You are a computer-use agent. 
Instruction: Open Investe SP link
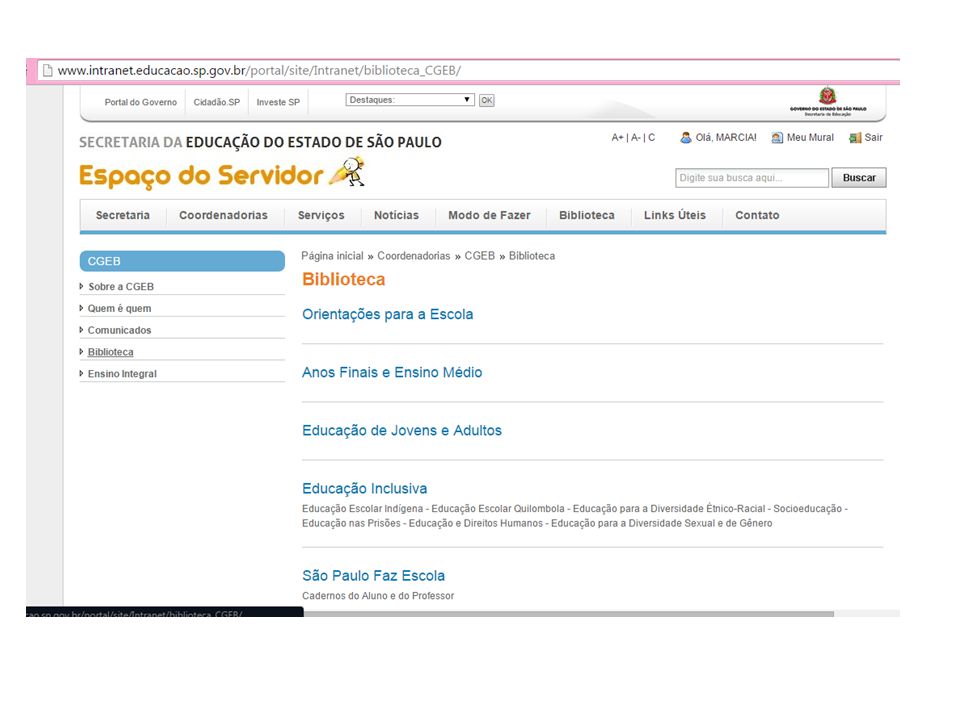(278, 102)
